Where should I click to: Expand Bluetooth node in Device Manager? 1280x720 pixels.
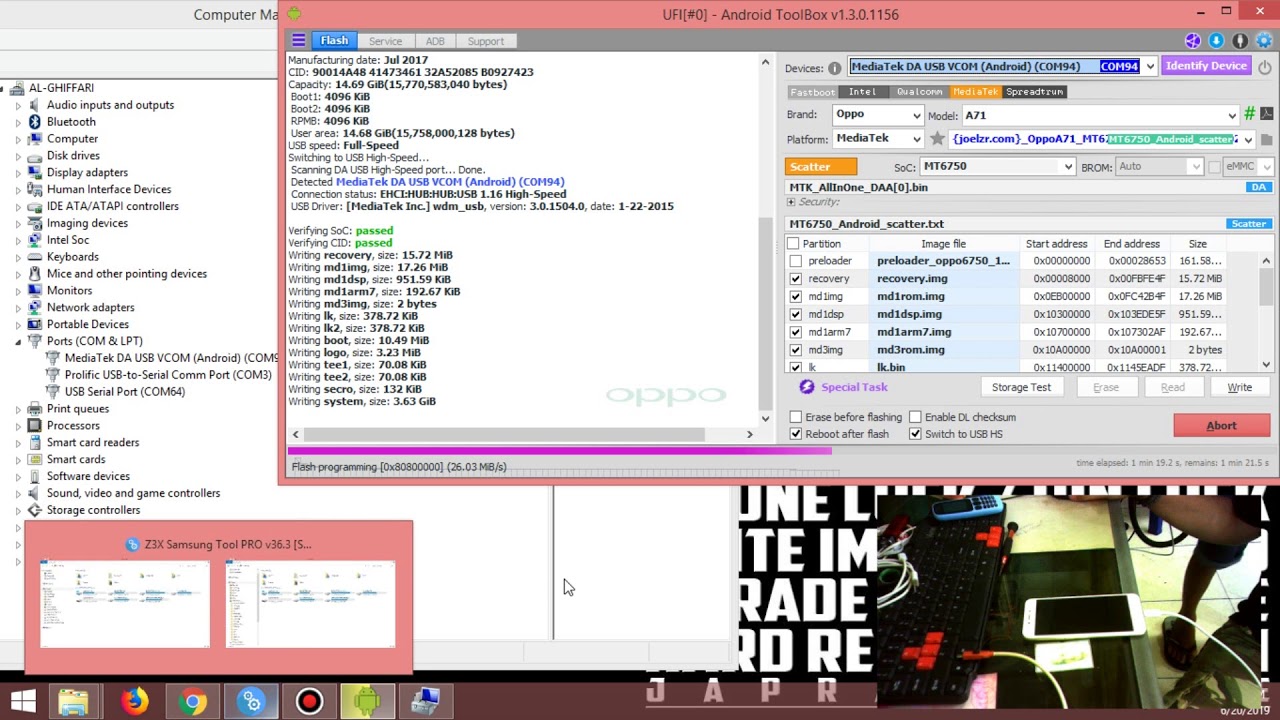click(18, 122)
